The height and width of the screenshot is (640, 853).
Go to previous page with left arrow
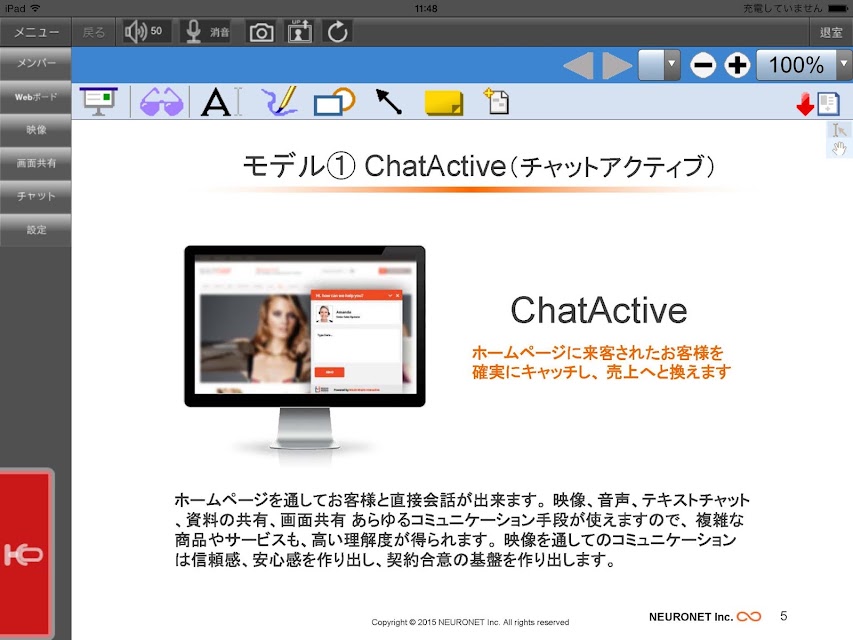tap(578, 65)
